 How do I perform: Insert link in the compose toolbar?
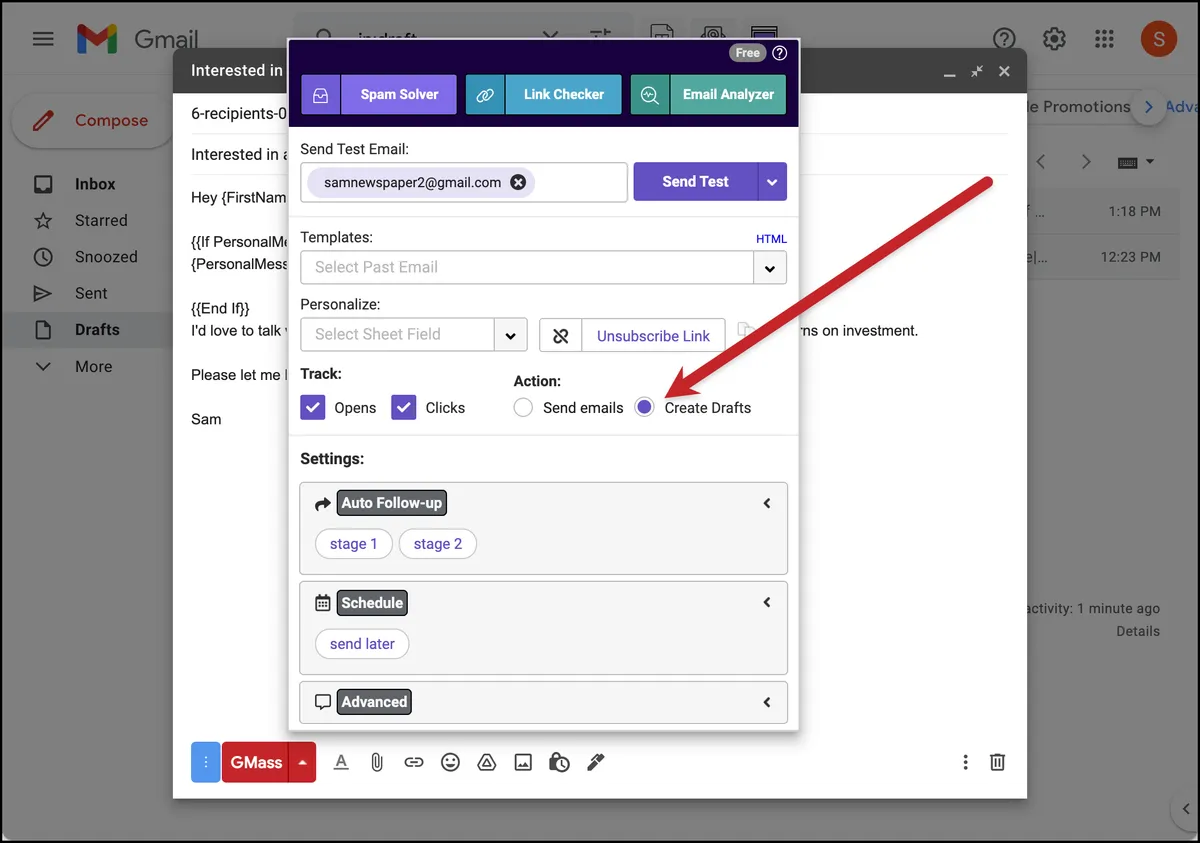414,762
